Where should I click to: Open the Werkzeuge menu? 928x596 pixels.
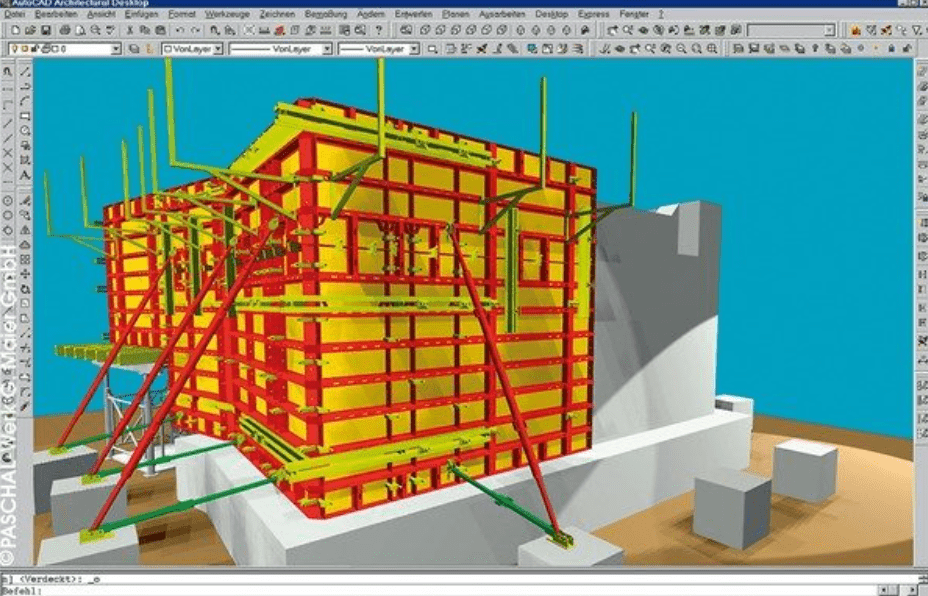[x=227, y=15]
